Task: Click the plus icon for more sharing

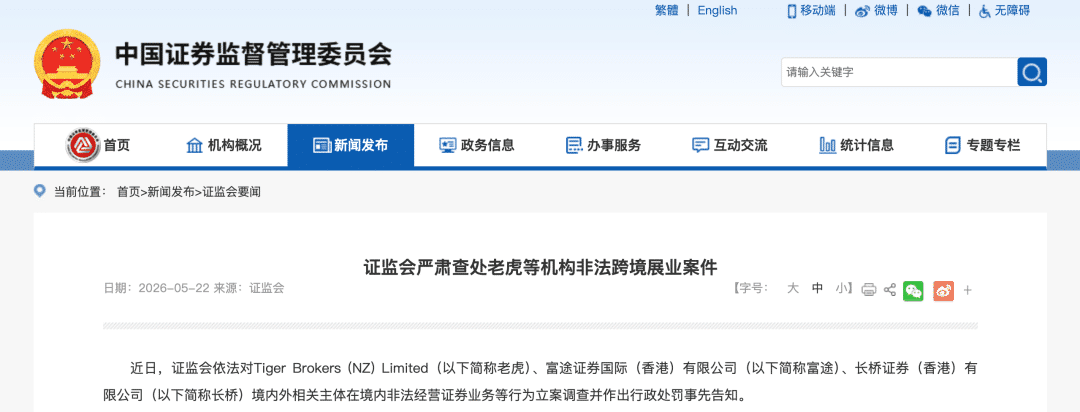Action: coord(968,290)
